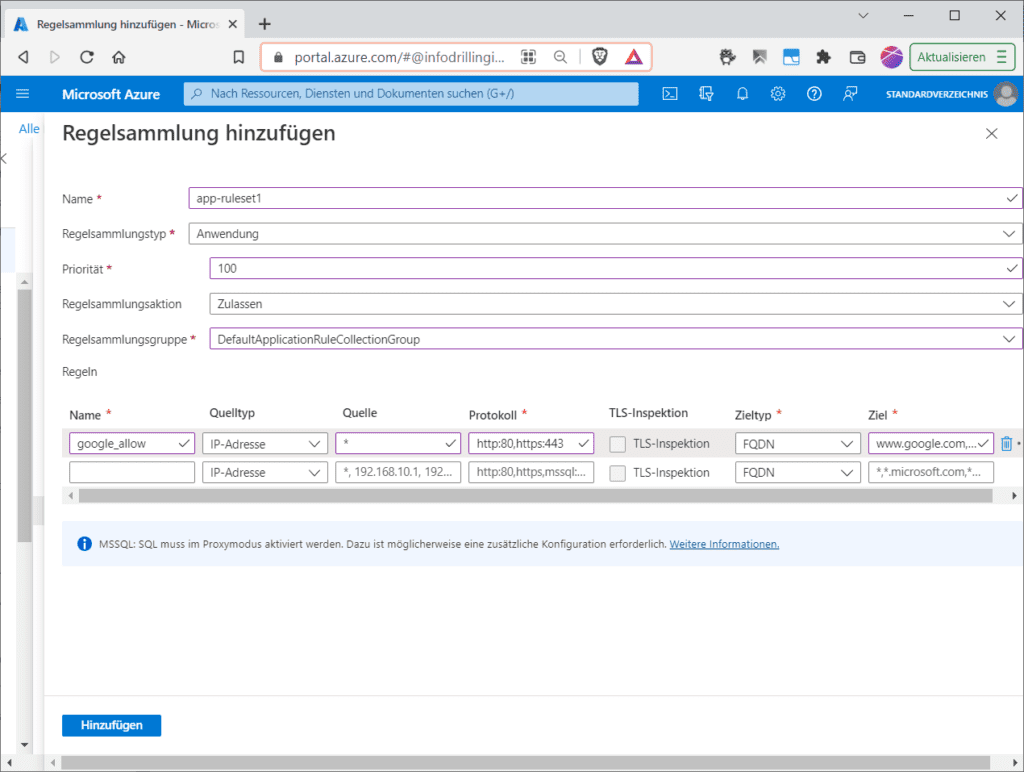Open the notifications bell
Screen dimensions: 1024x772
[743, 94]
